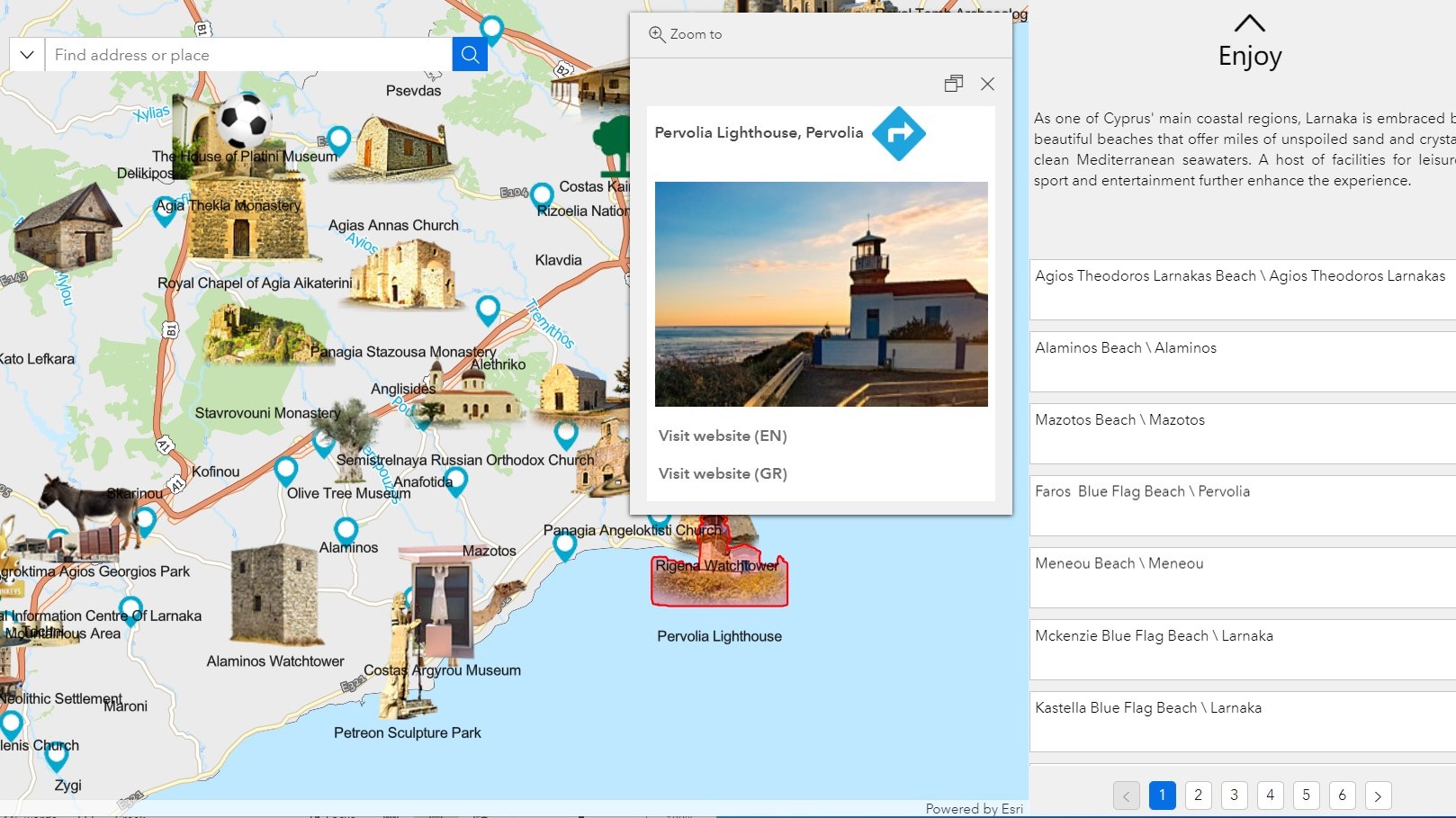Open Visit website (EN) link
Image resolution: width=1456 pixels, height=818 pixels.
[722, 436]
